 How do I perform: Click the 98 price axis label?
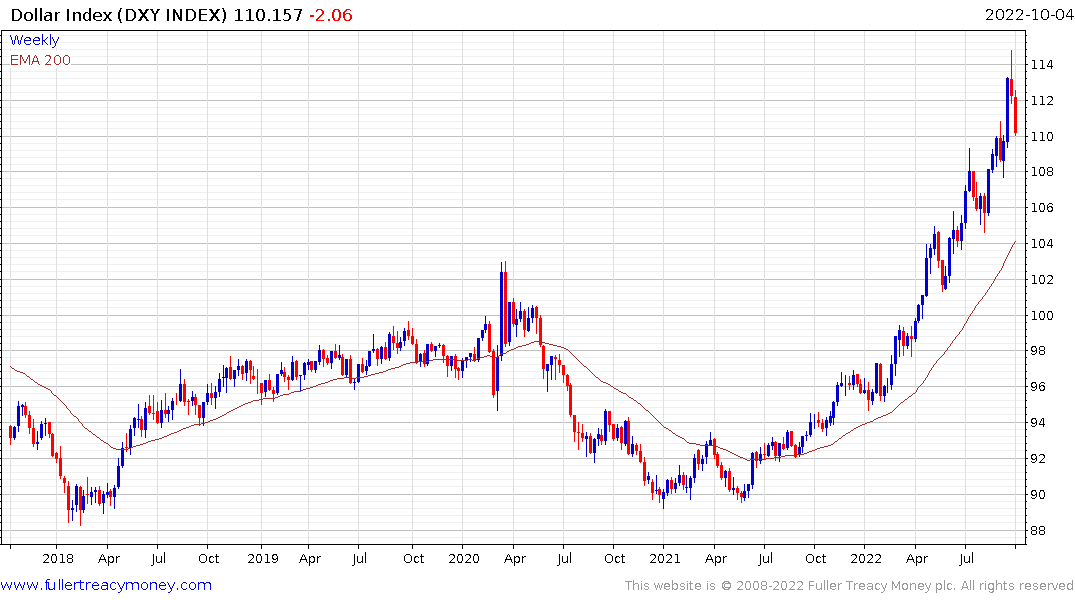coord(1038,351)
